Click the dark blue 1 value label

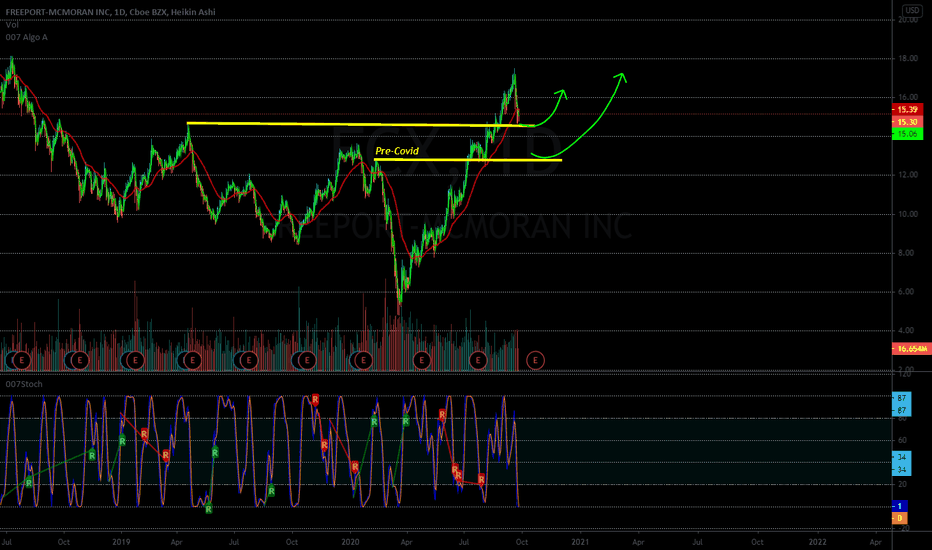click(900, 506)
